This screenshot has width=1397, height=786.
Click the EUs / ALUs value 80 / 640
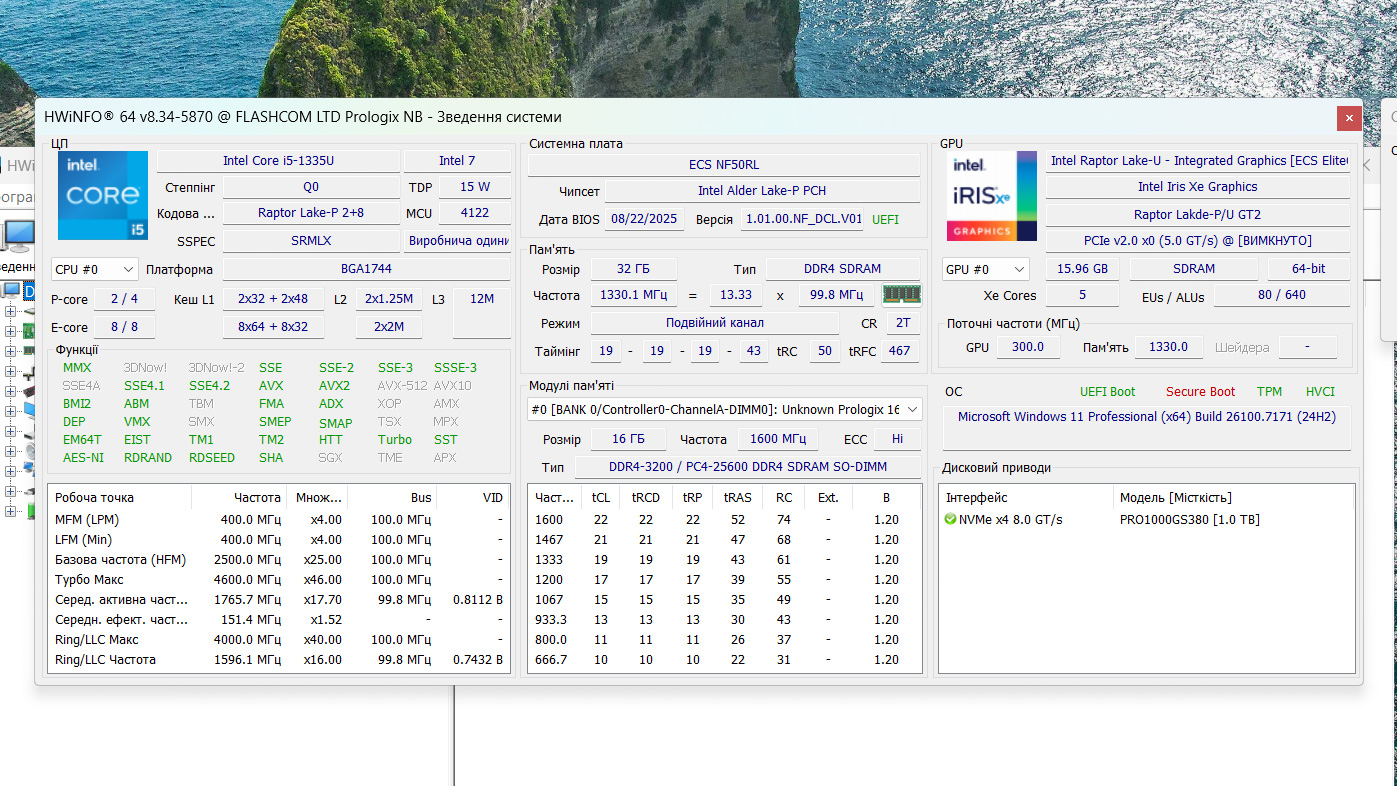tap(1282, 295)
